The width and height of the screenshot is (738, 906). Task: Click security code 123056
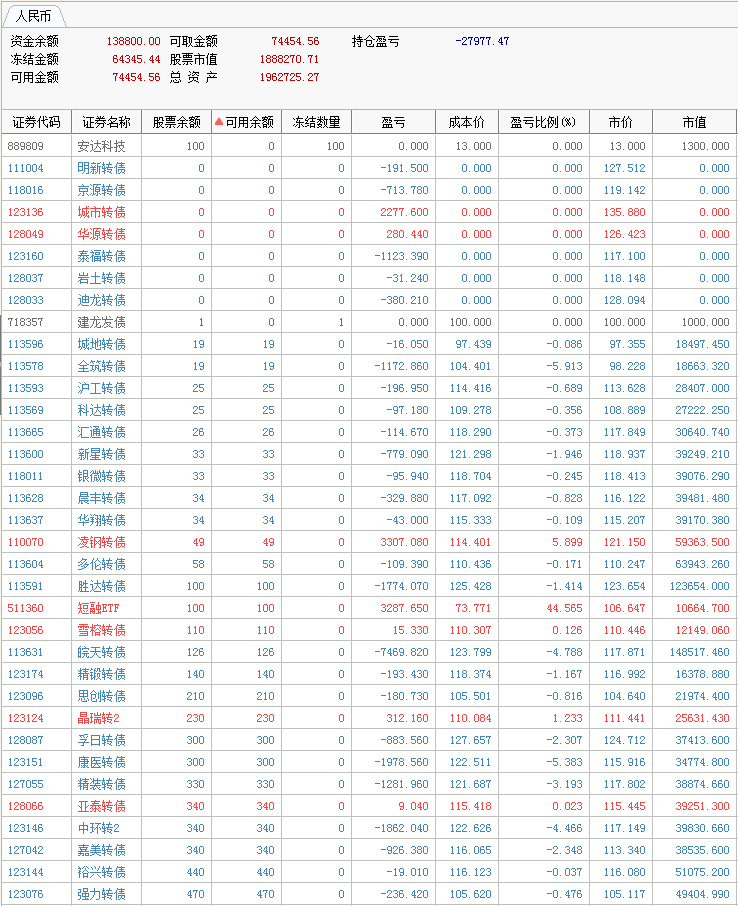25,630
